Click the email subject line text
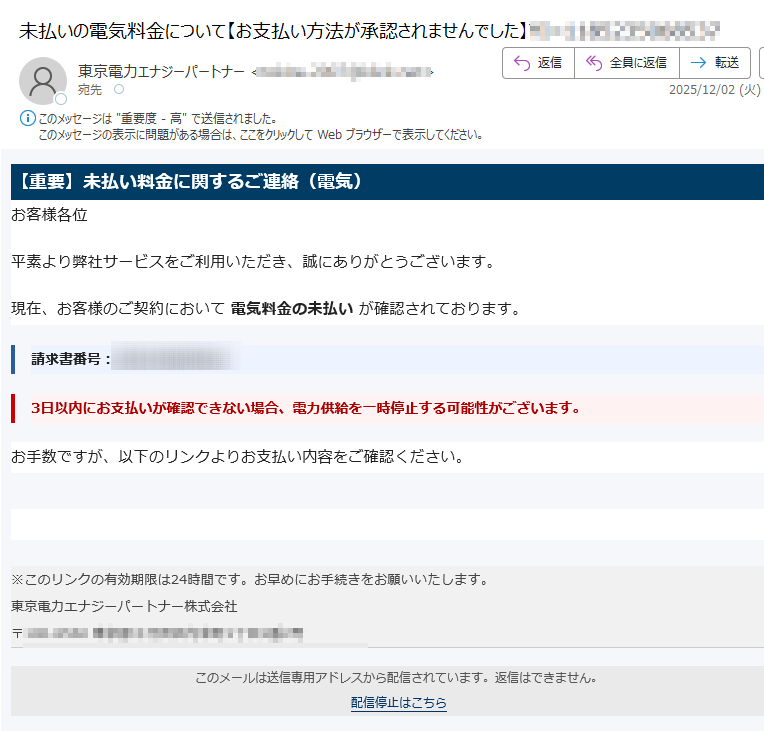Screen dimensions: 764x731 tap(272, 30)
